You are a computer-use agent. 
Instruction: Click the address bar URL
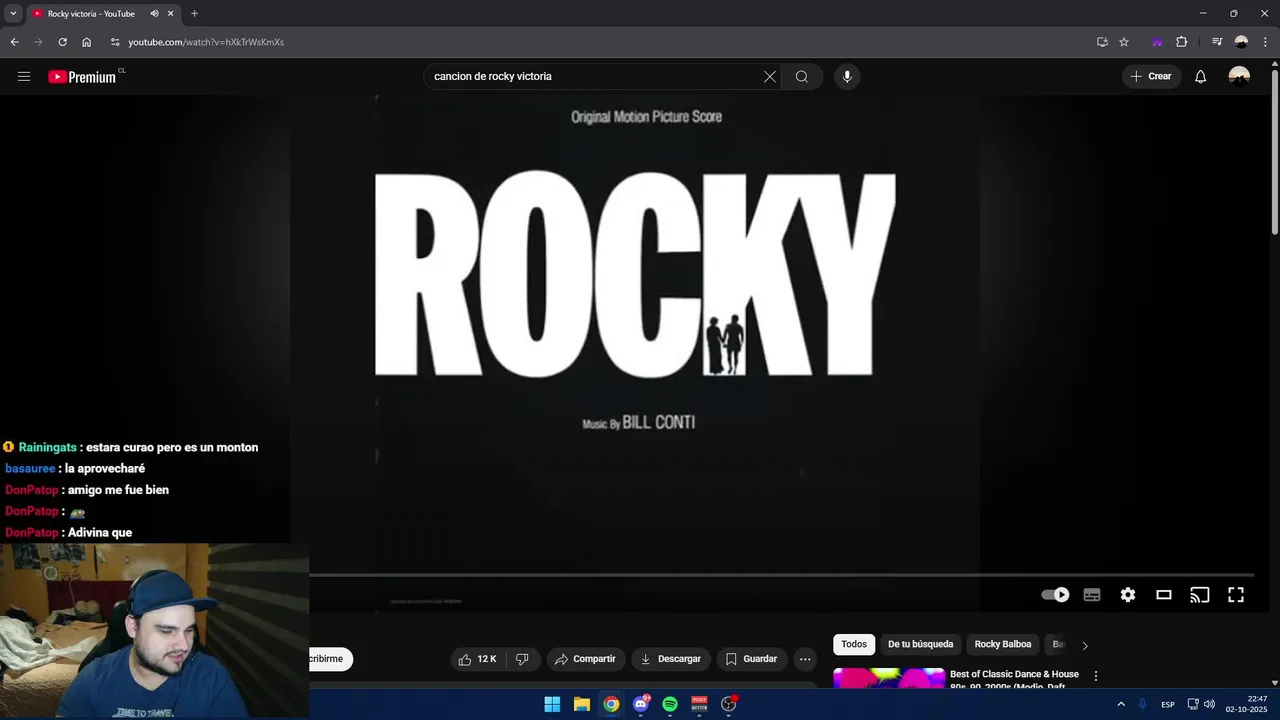coord(206,42)
